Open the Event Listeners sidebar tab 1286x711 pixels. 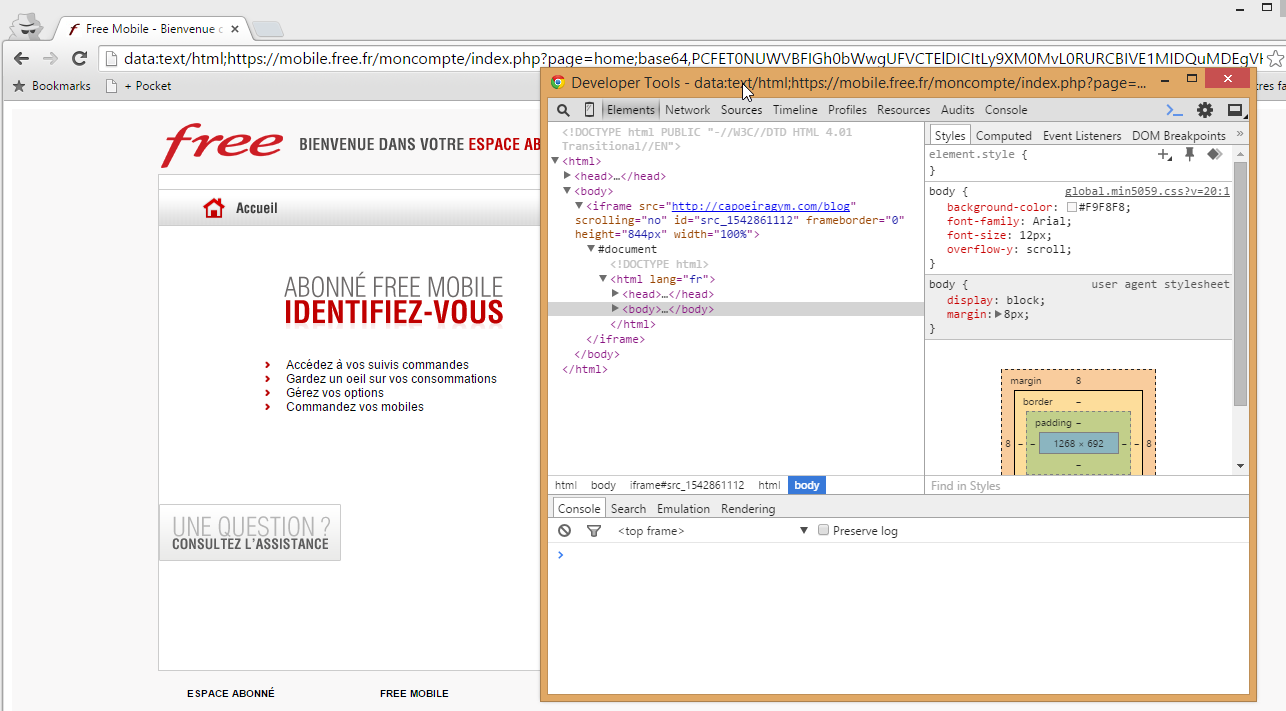pos(1084,135)
